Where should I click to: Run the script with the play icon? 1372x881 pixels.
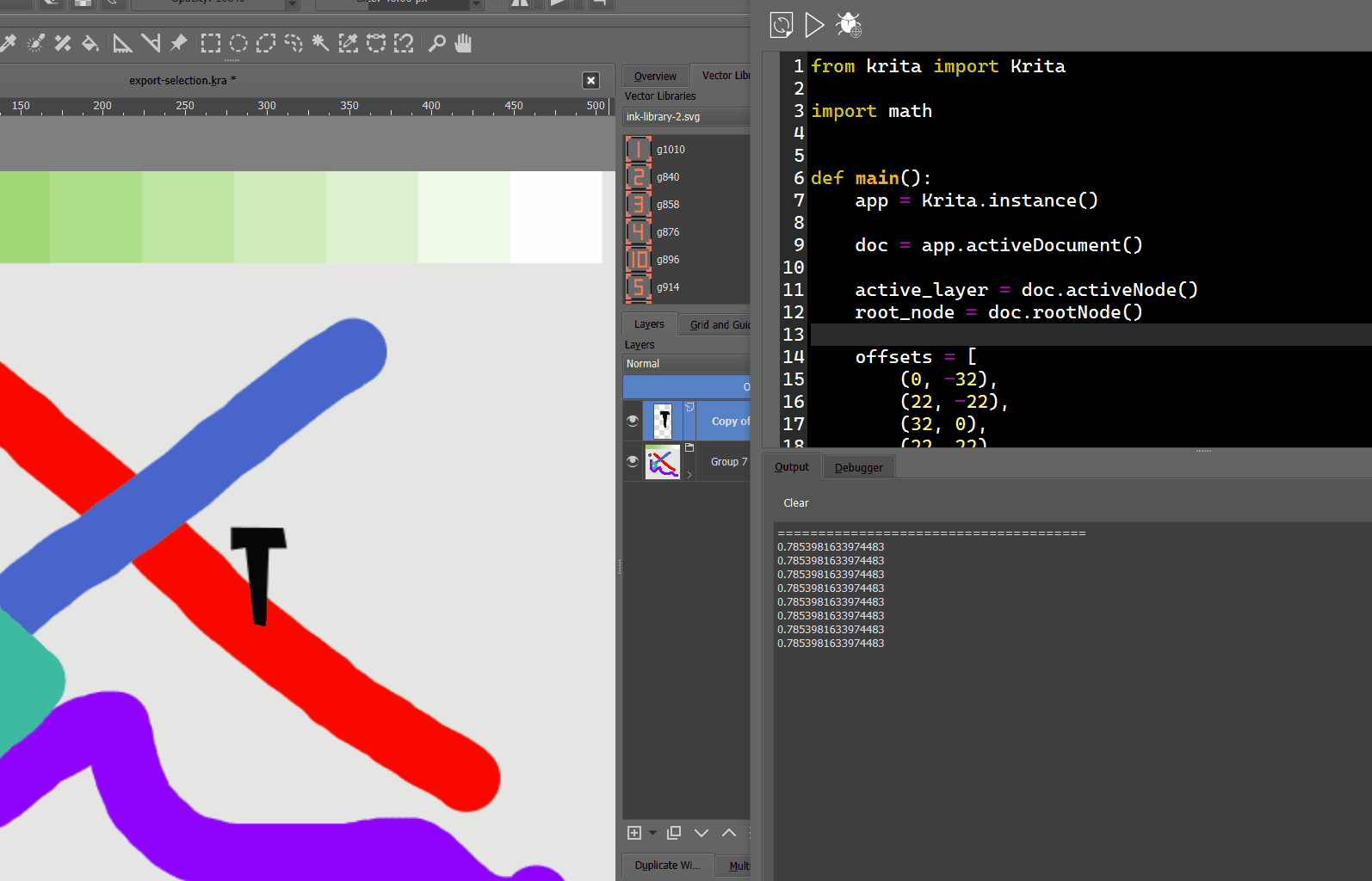[x=813, y=25]
